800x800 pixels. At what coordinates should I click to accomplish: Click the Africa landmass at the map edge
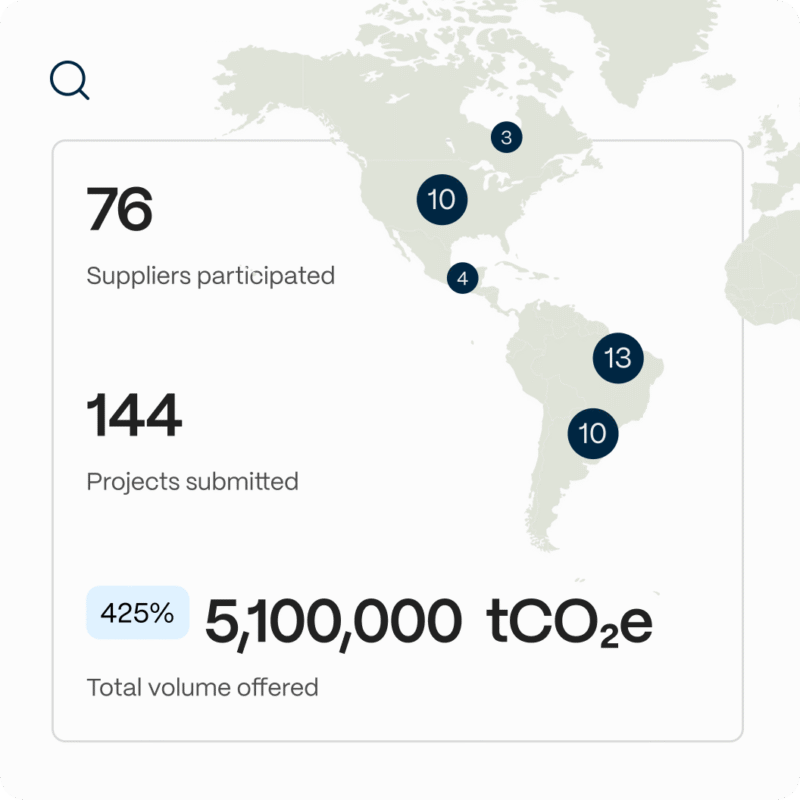pos(765,270)
